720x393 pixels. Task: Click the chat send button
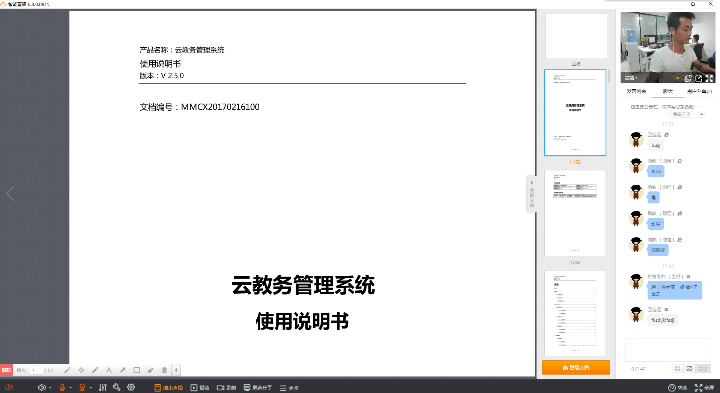(x=703, y=369)
